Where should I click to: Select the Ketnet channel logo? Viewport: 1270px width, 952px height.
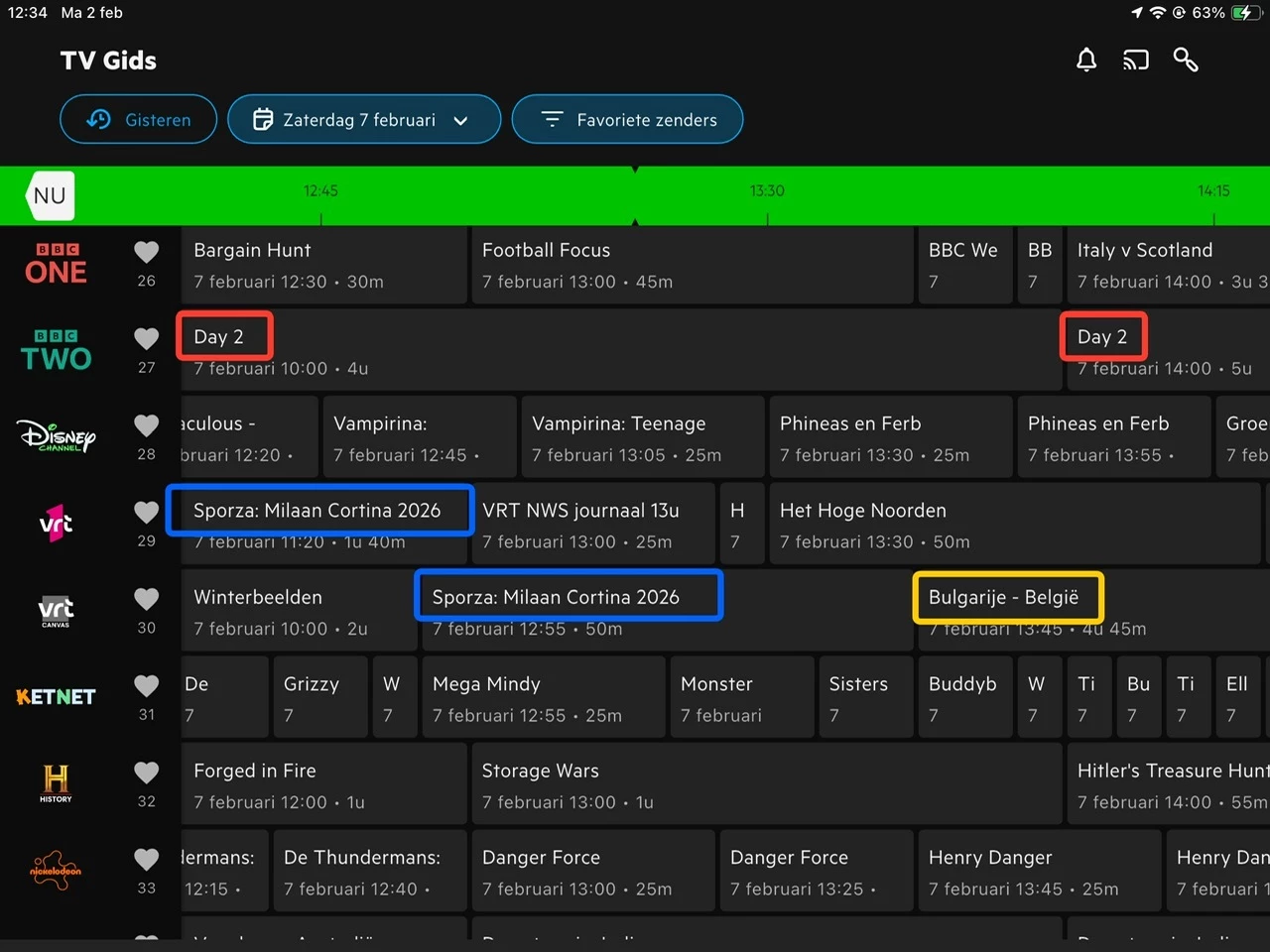[x=57, y=697]
